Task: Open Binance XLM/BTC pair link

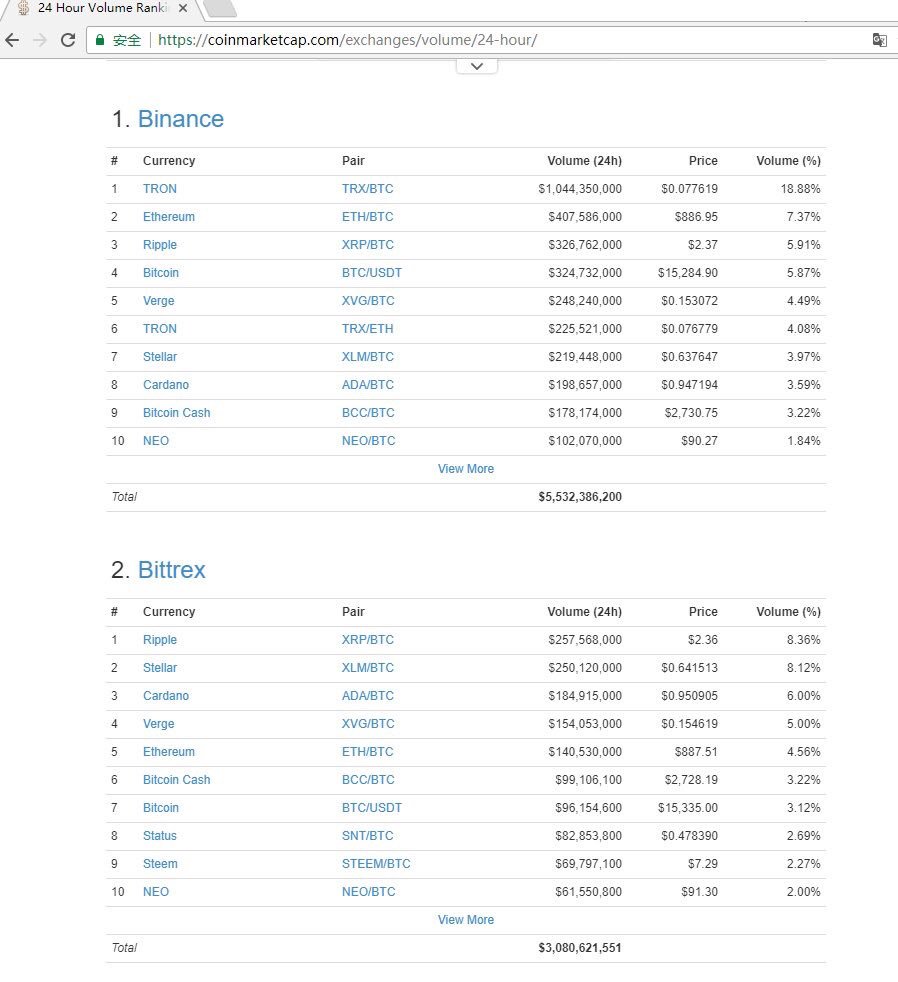Action: (x=368, y=357)
